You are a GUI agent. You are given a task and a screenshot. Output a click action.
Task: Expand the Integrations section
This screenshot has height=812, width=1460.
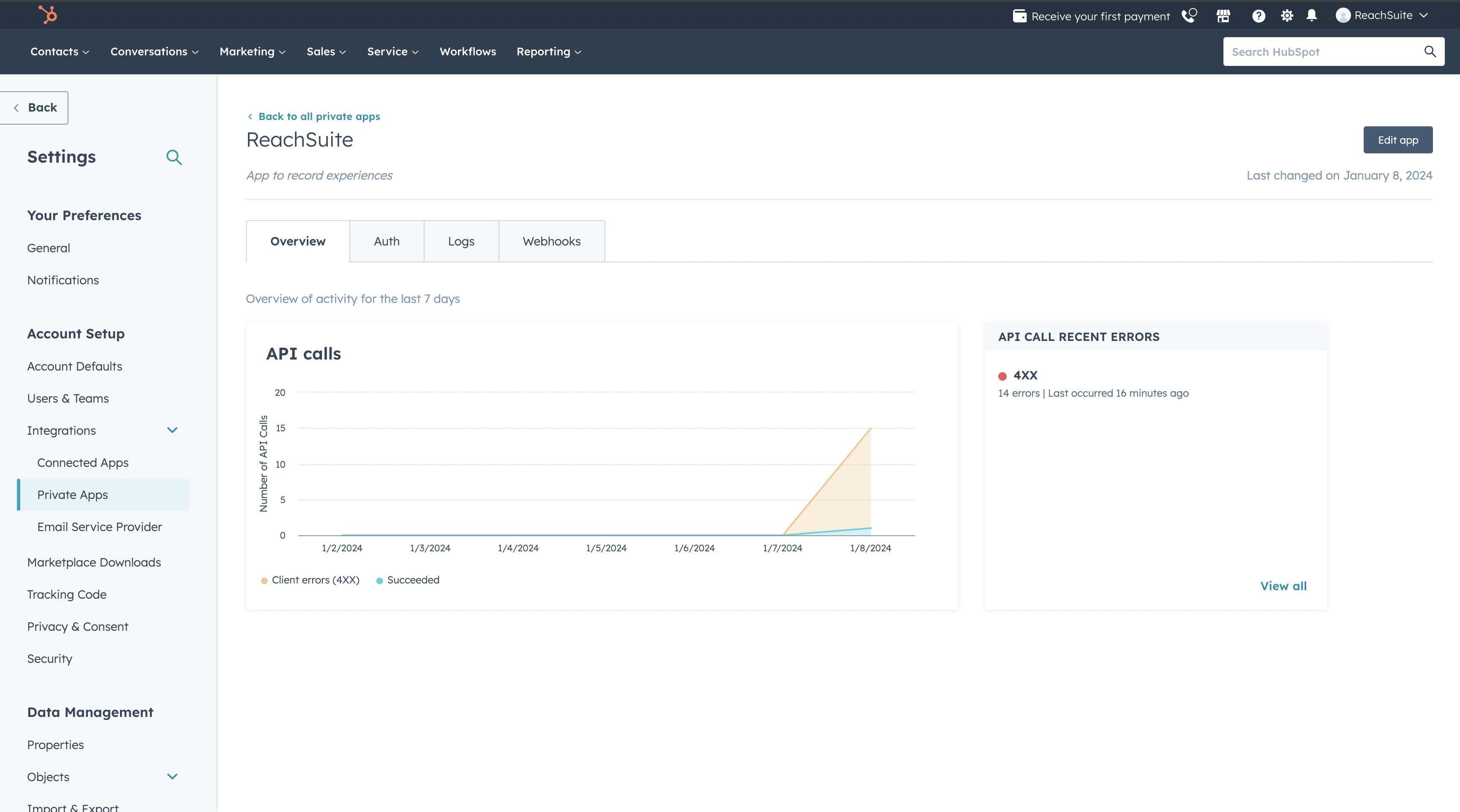click(173, 430)
